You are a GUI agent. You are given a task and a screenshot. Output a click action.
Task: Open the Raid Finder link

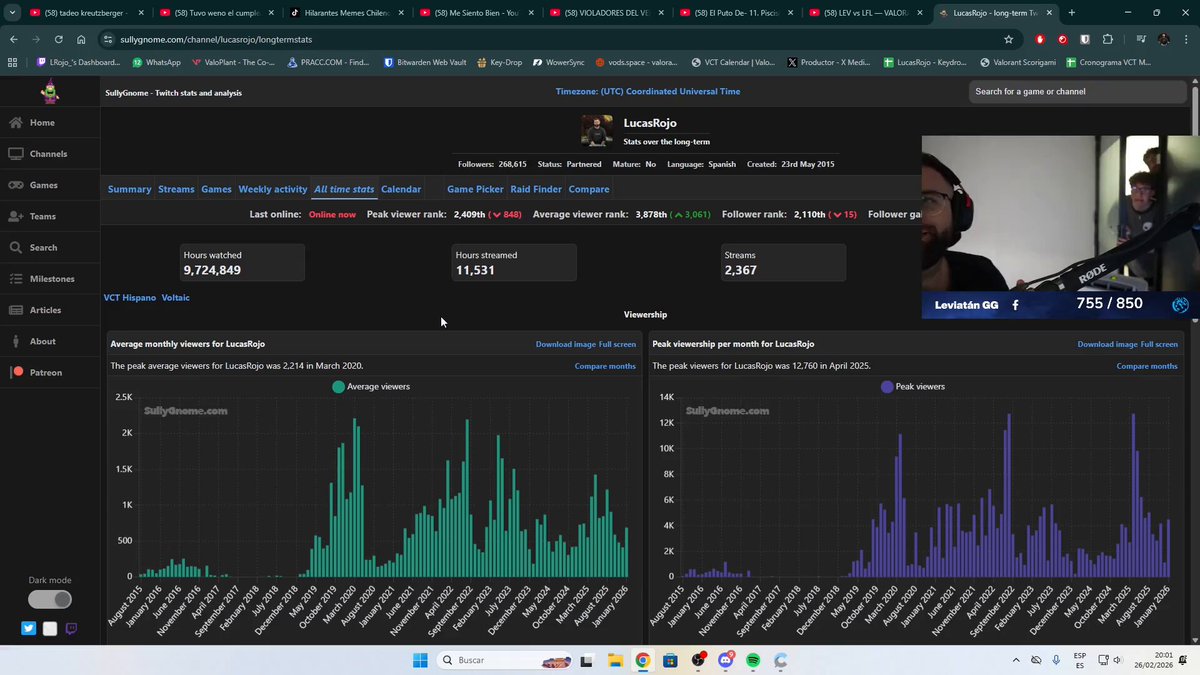pos(536,189)
